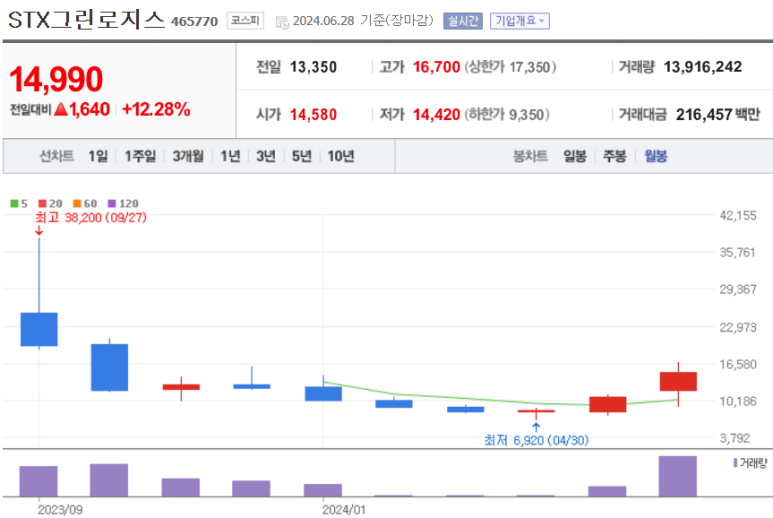Click the 최저 6,920 (04/30) annotation
This screenshot has width=773, height=518.
(x=536, y=440)
